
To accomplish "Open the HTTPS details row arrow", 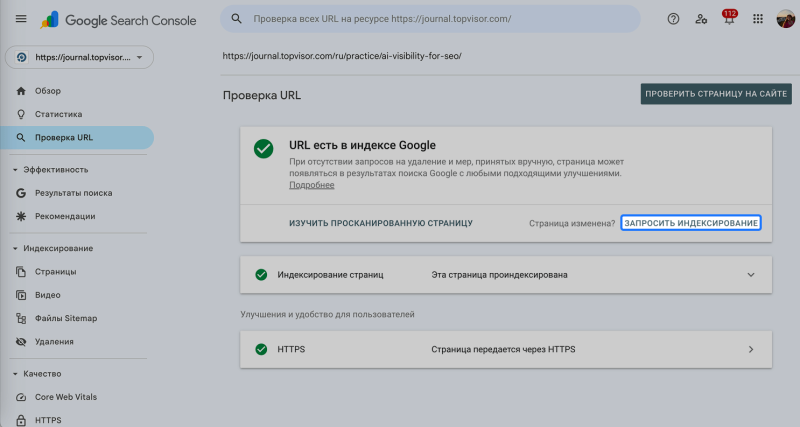I will (751, 349).
